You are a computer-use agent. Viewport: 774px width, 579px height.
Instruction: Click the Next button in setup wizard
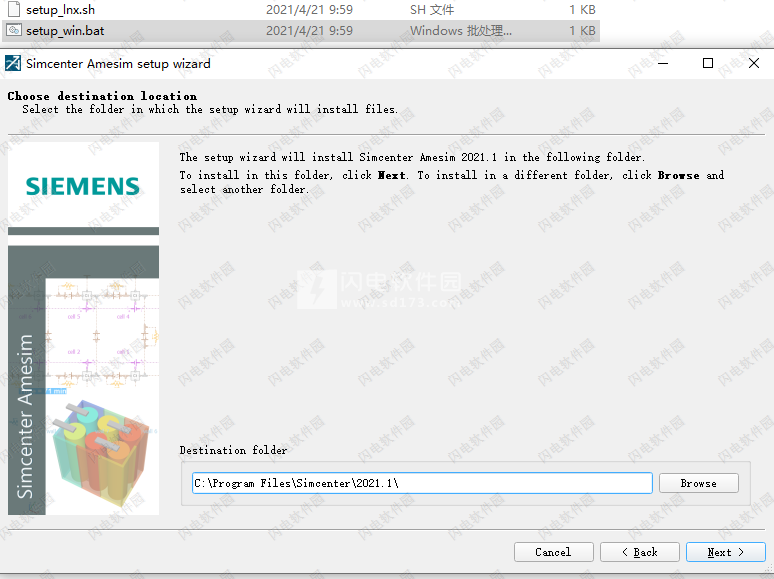pos(726,552)
